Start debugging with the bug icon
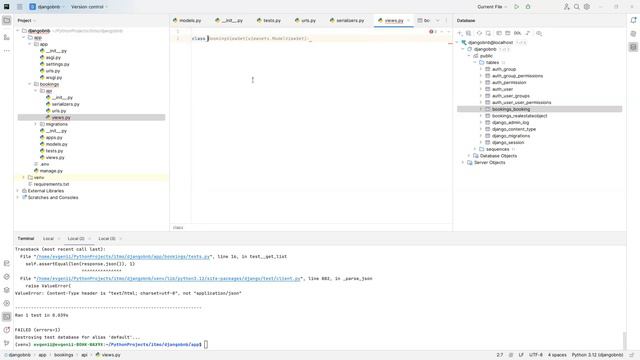The image size is (640, 360). click(528, 7)
